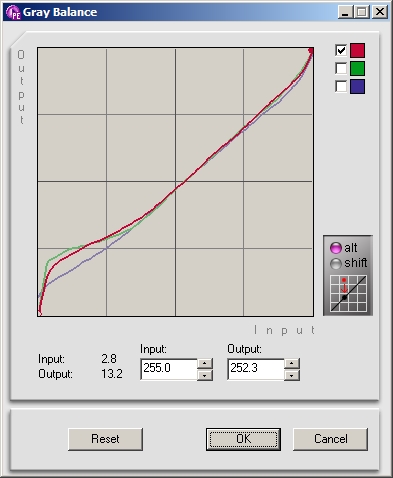Click the curve point adjustment grid icon

click(x=348, y=294)
